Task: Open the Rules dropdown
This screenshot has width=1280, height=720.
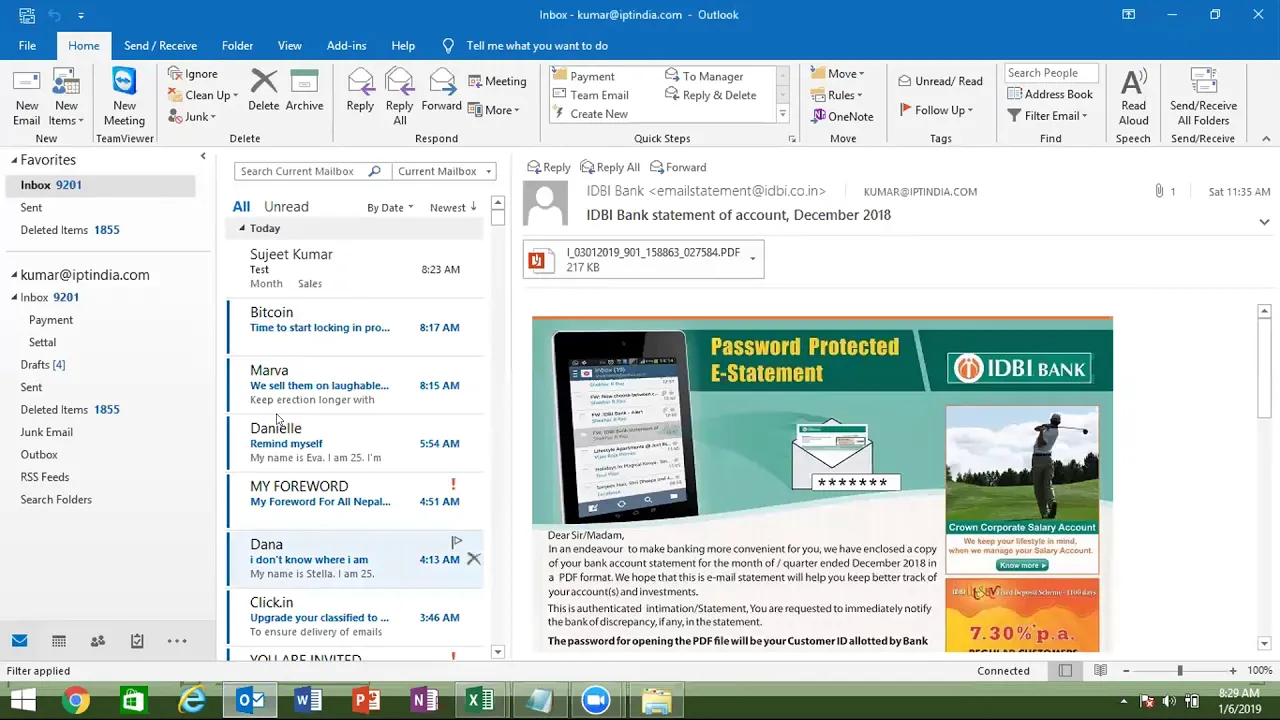Action: point(837,95)
